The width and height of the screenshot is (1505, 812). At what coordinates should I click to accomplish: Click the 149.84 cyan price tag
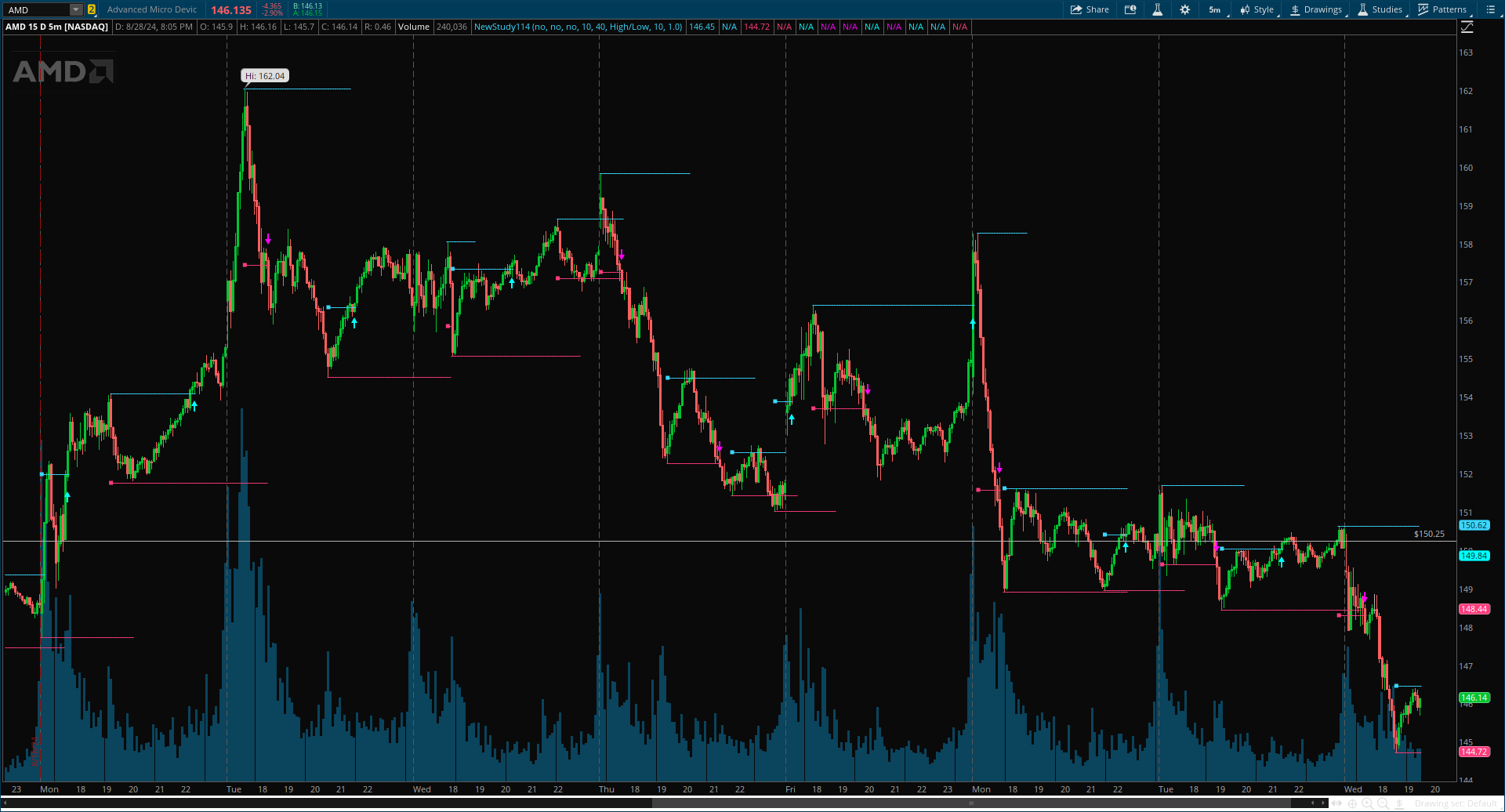(1474, 556)
